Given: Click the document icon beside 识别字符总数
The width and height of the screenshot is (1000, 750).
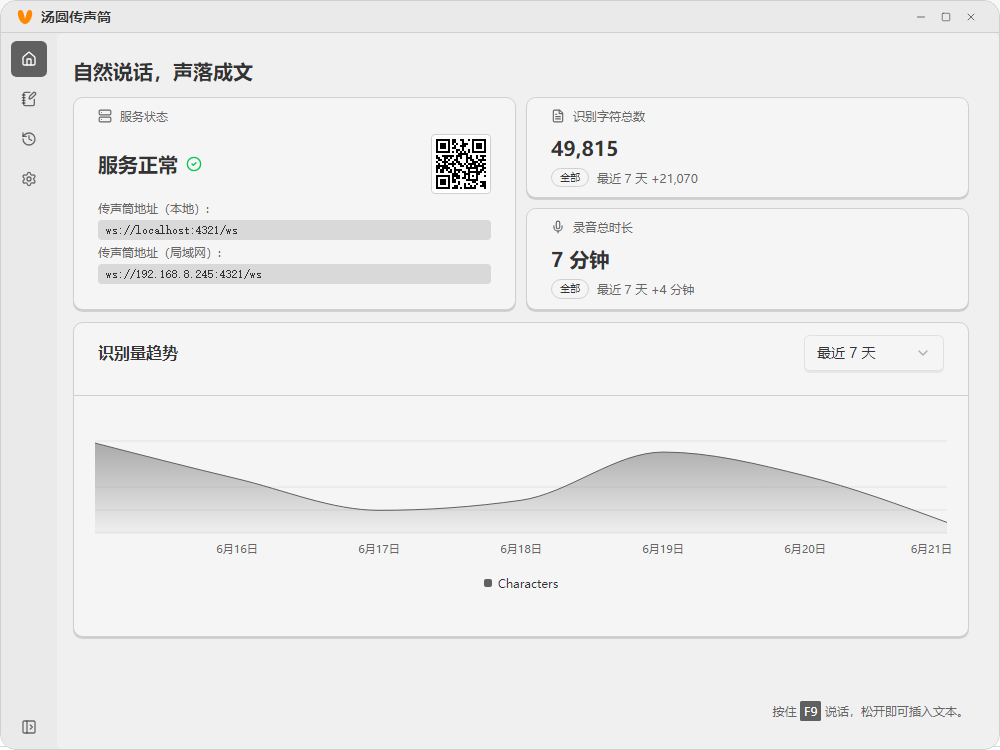Looking at the screenshot, I should (x=558, y=116).
